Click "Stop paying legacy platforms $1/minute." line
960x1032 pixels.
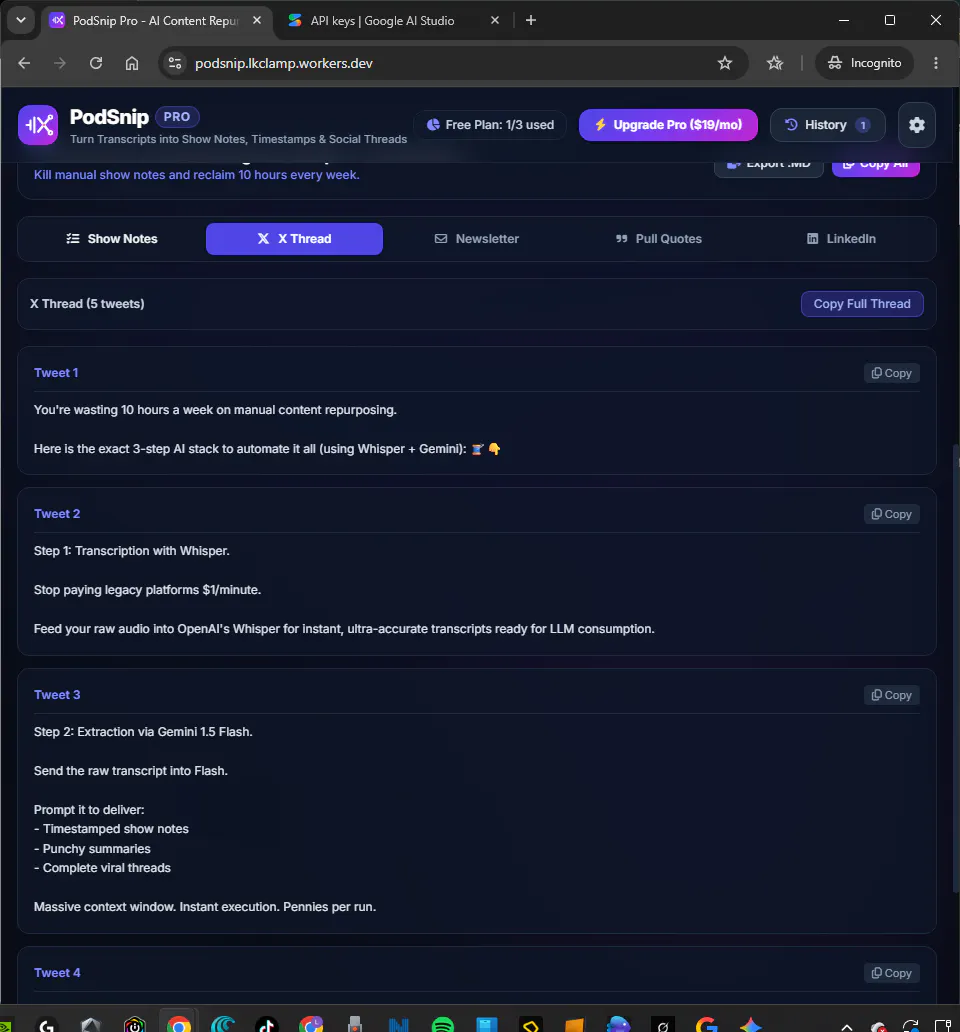click(147, 590)
